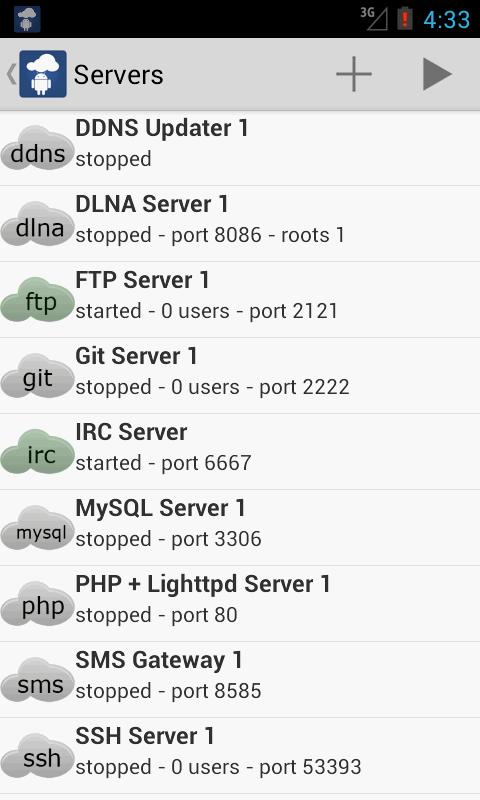This screenshot has width=480, height=800.
Task: Tap the dlna cloud icon
Action: tap(38, 224)
